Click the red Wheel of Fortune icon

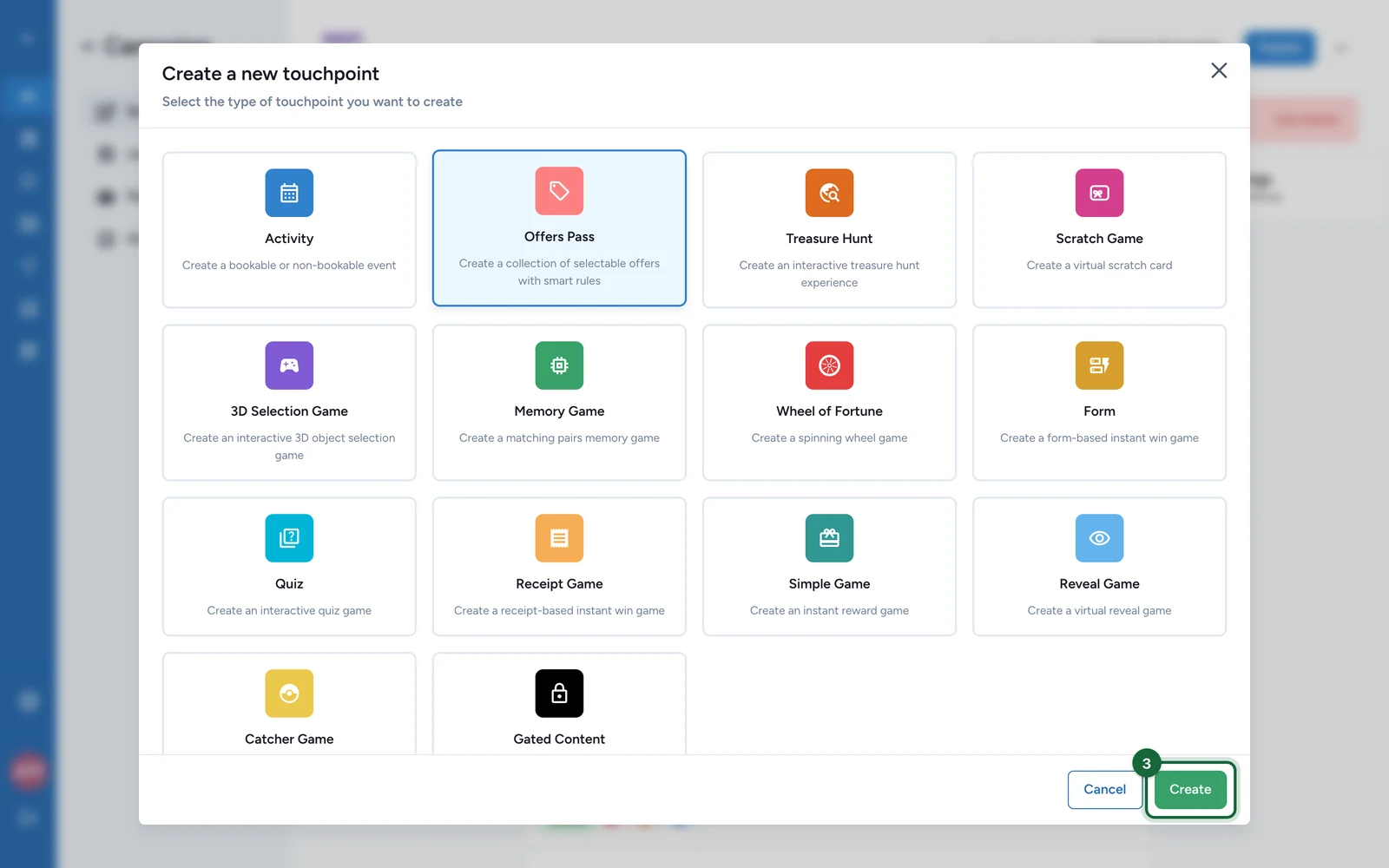pos(829,365)
